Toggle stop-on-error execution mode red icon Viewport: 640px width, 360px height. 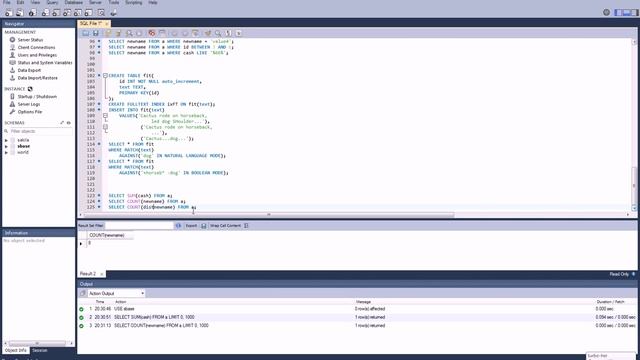[x=152, y=33]
